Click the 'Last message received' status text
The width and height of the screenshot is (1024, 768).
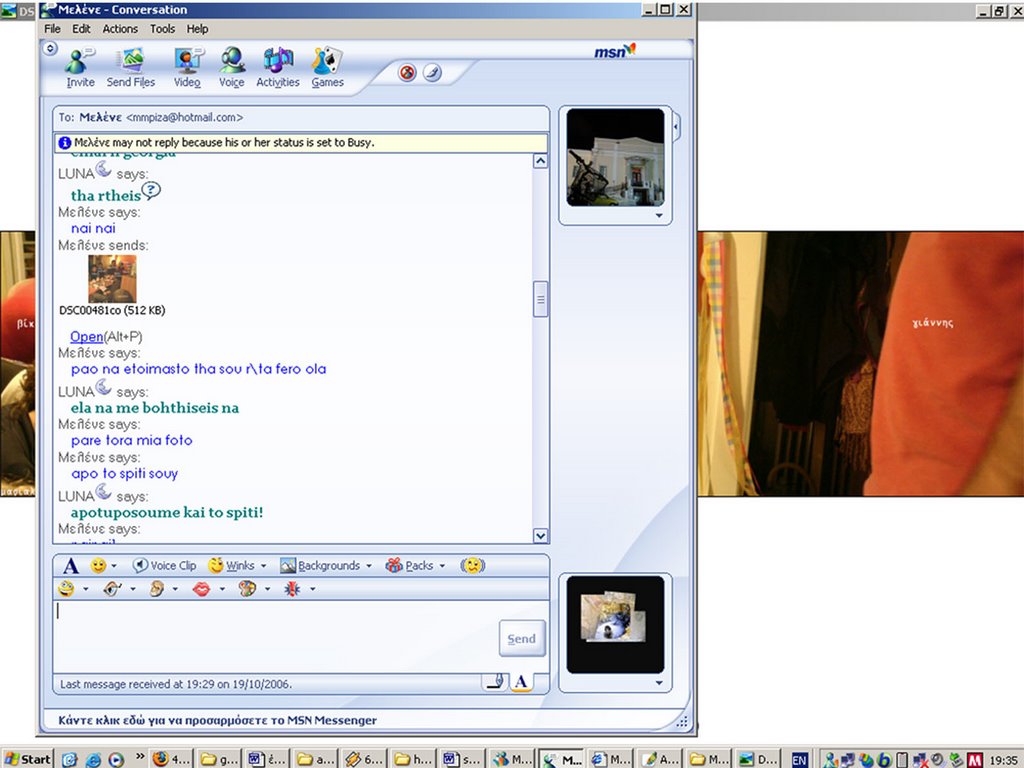tap(176, 684)
